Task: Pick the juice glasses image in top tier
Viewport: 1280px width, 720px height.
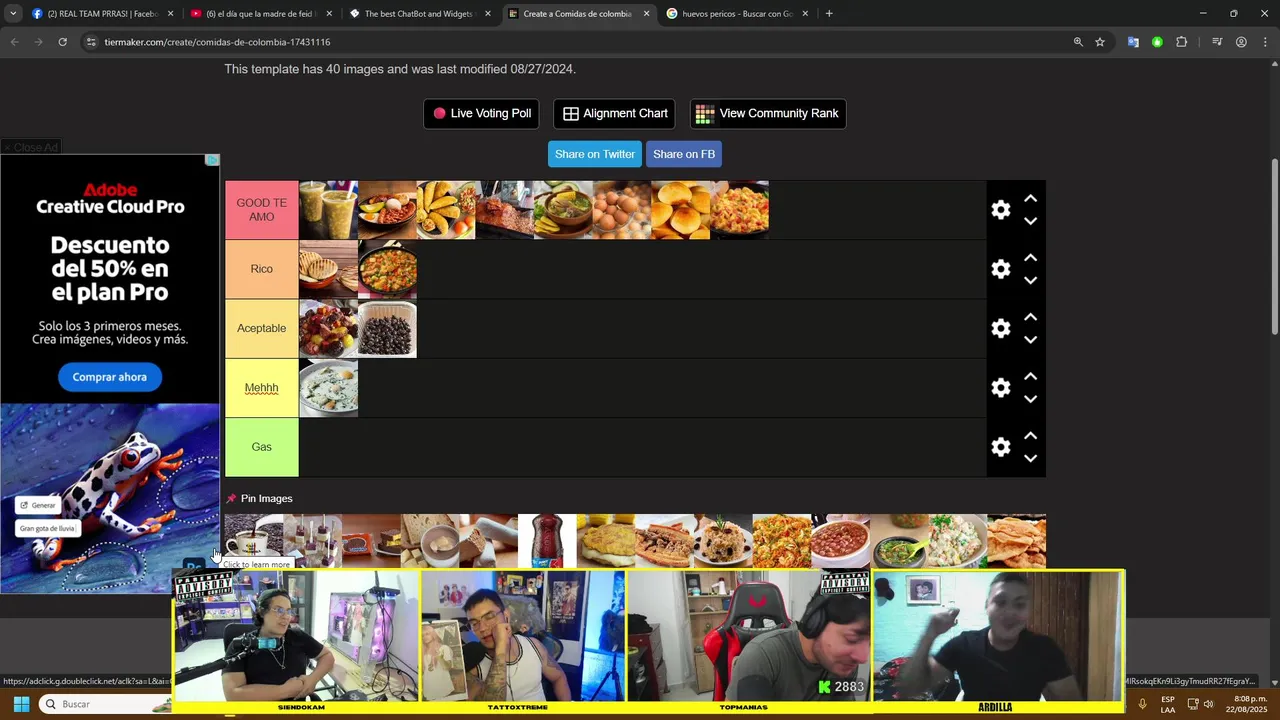Action: pos(328,210)
